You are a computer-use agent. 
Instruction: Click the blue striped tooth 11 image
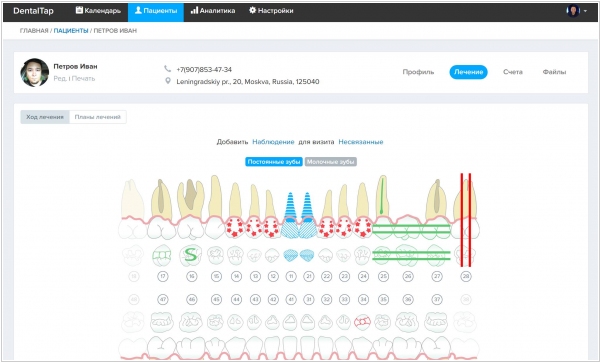[x=290, y=215]
